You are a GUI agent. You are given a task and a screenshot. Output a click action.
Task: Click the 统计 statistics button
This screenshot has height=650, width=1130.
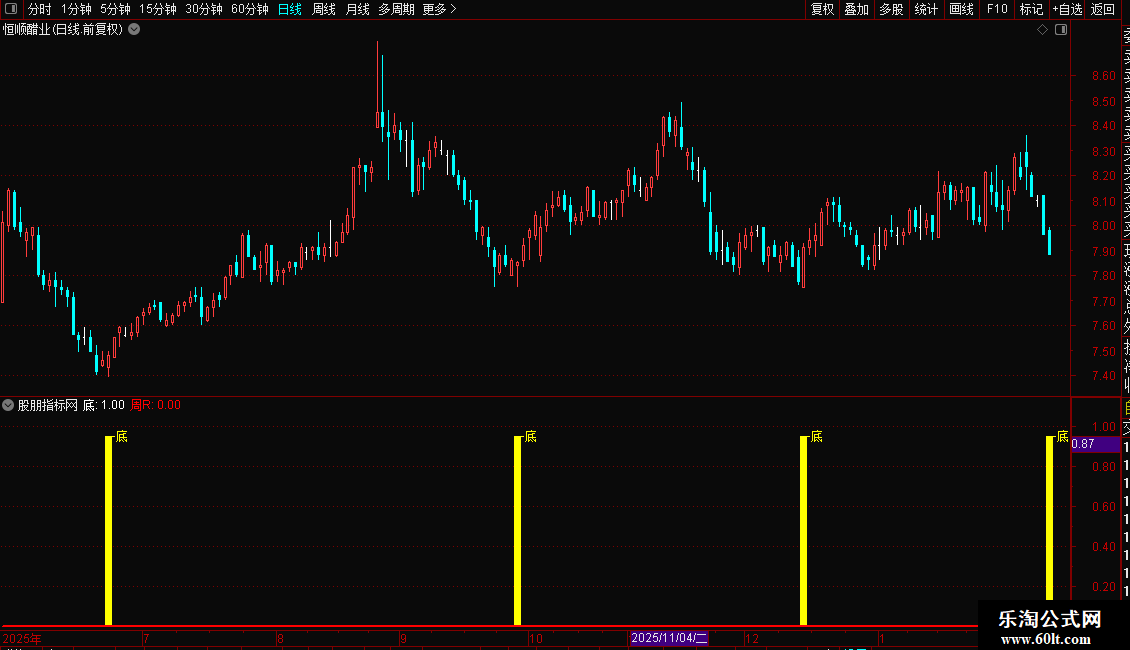[926, 9]
